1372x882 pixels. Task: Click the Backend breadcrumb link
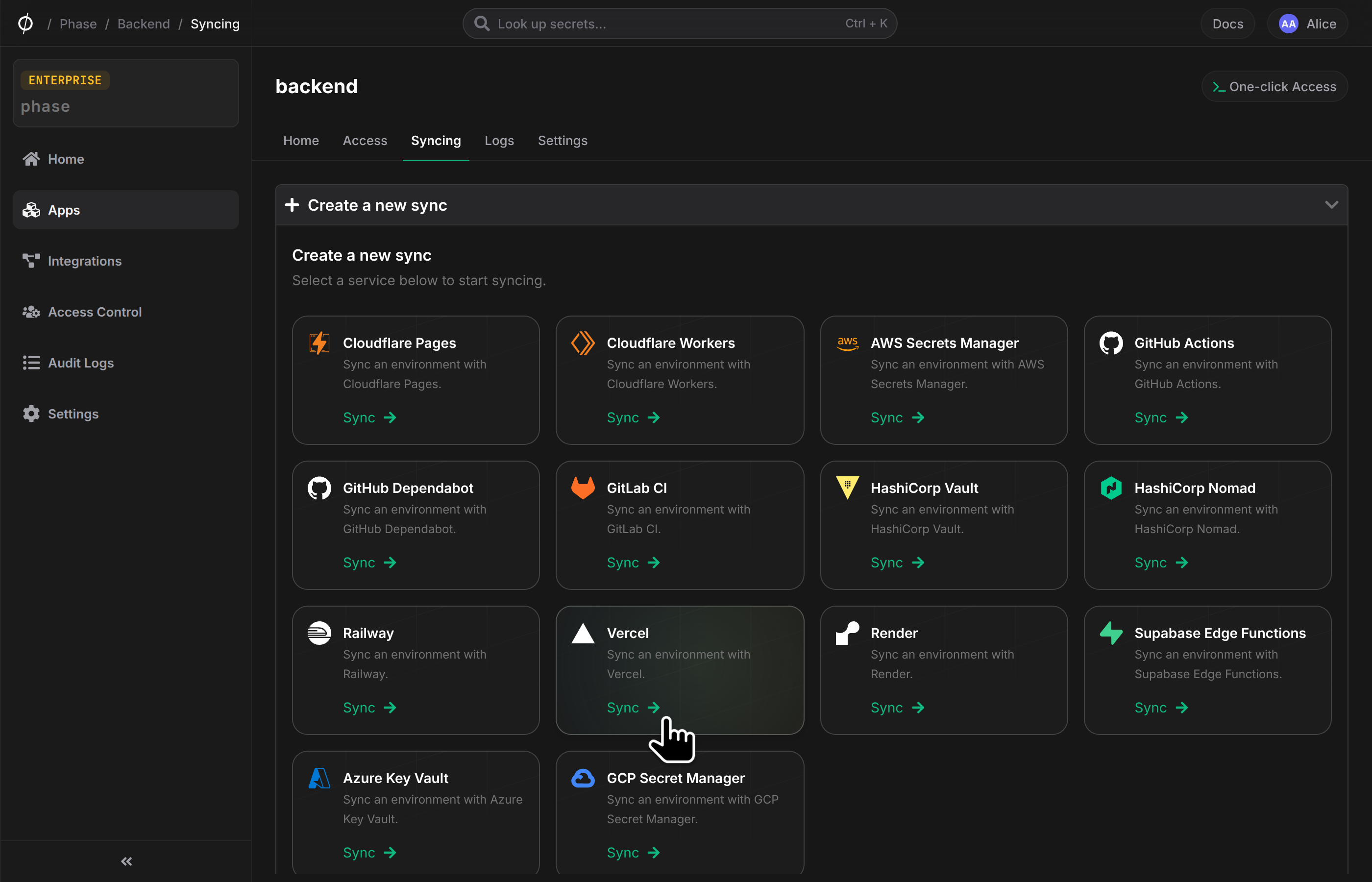[x=144, y=24]
